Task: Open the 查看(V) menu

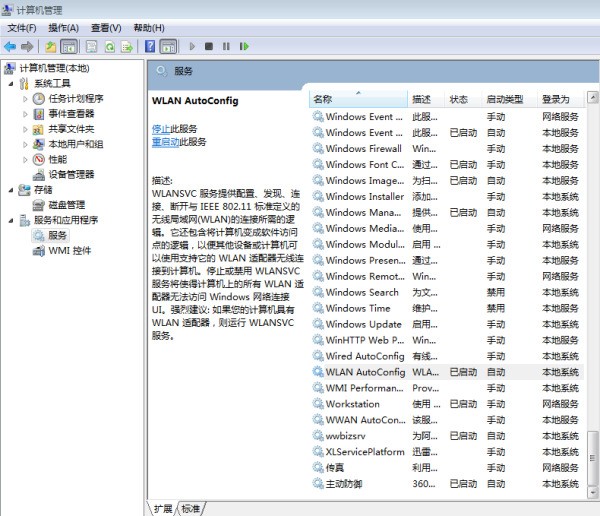Action: (x=106, y=28)
